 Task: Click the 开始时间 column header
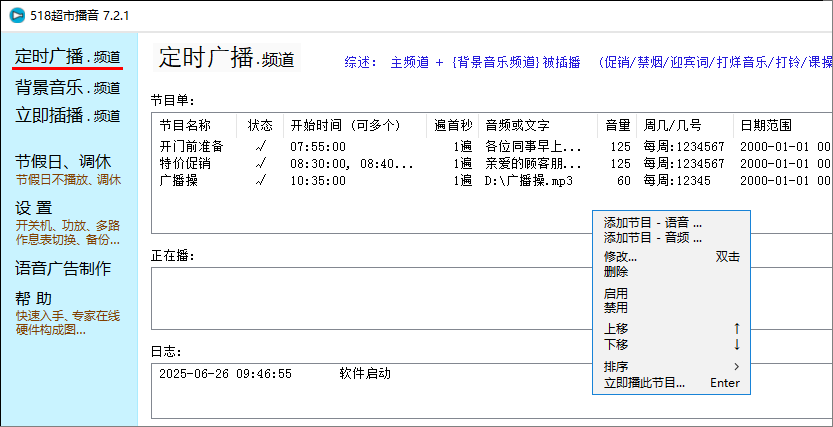pos(345,126)
